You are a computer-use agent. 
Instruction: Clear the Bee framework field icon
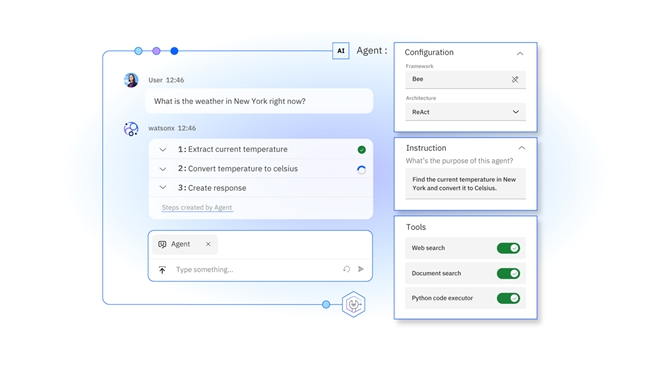pyautogui.click(x=515, y=79)
